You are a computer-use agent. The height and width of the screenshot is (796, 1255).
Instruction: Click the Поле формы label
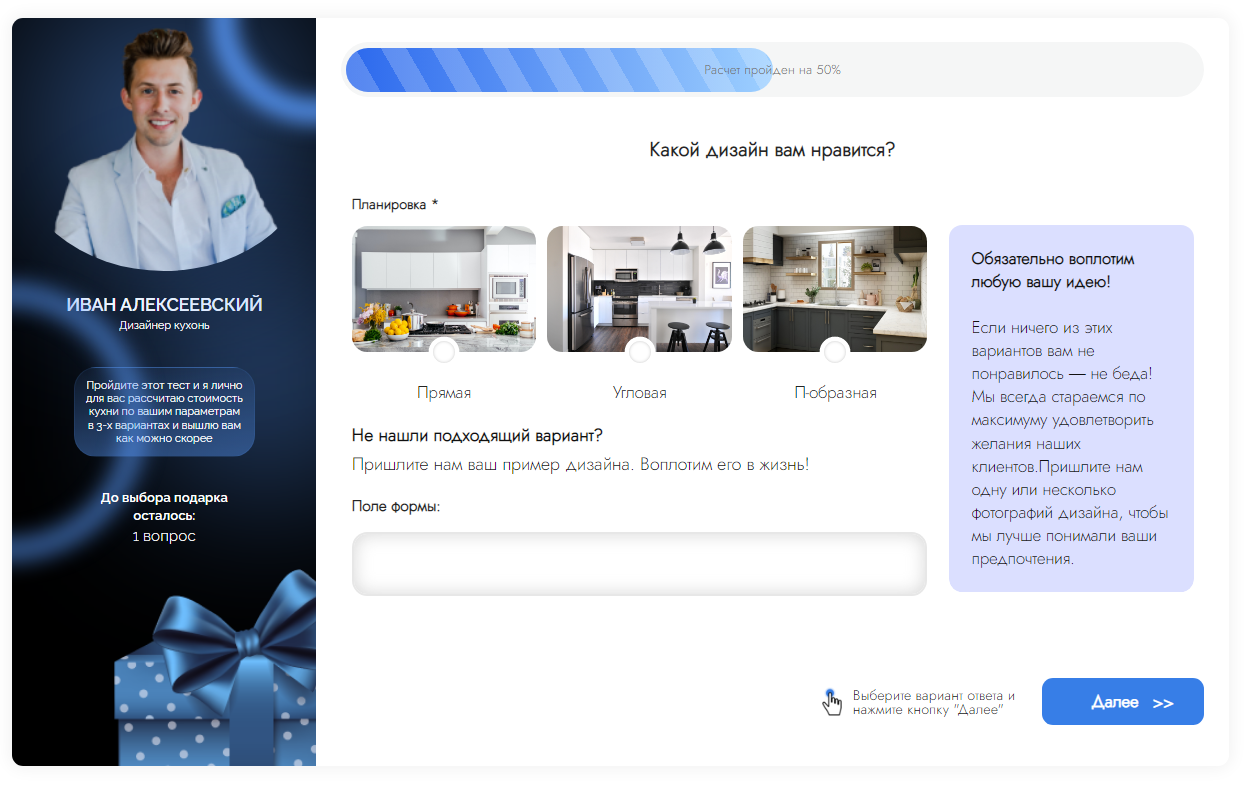point(396,506)
